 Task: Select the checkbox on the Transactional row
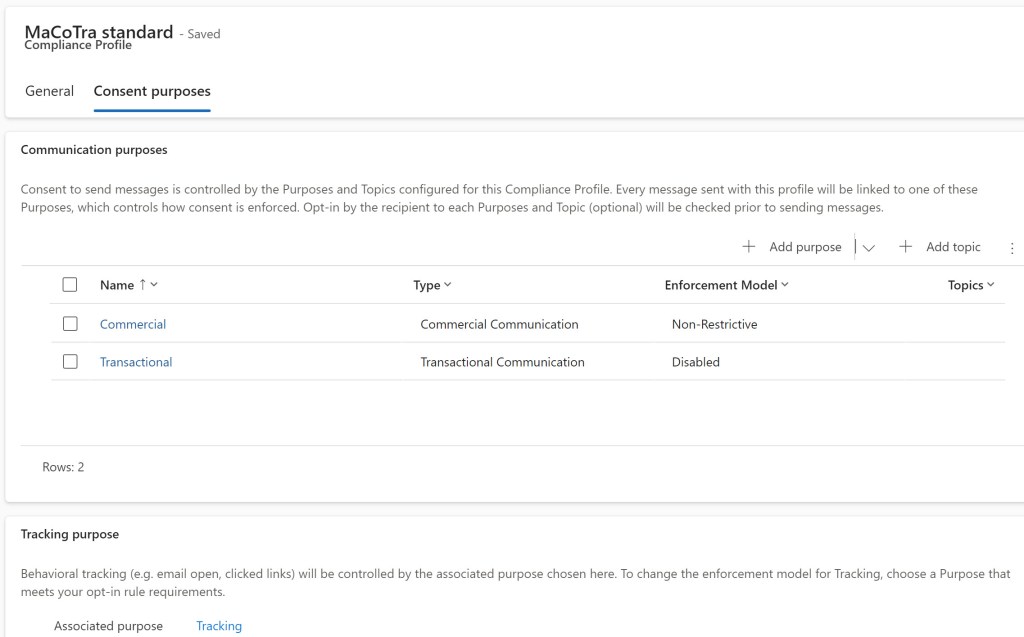click(70, 361)
